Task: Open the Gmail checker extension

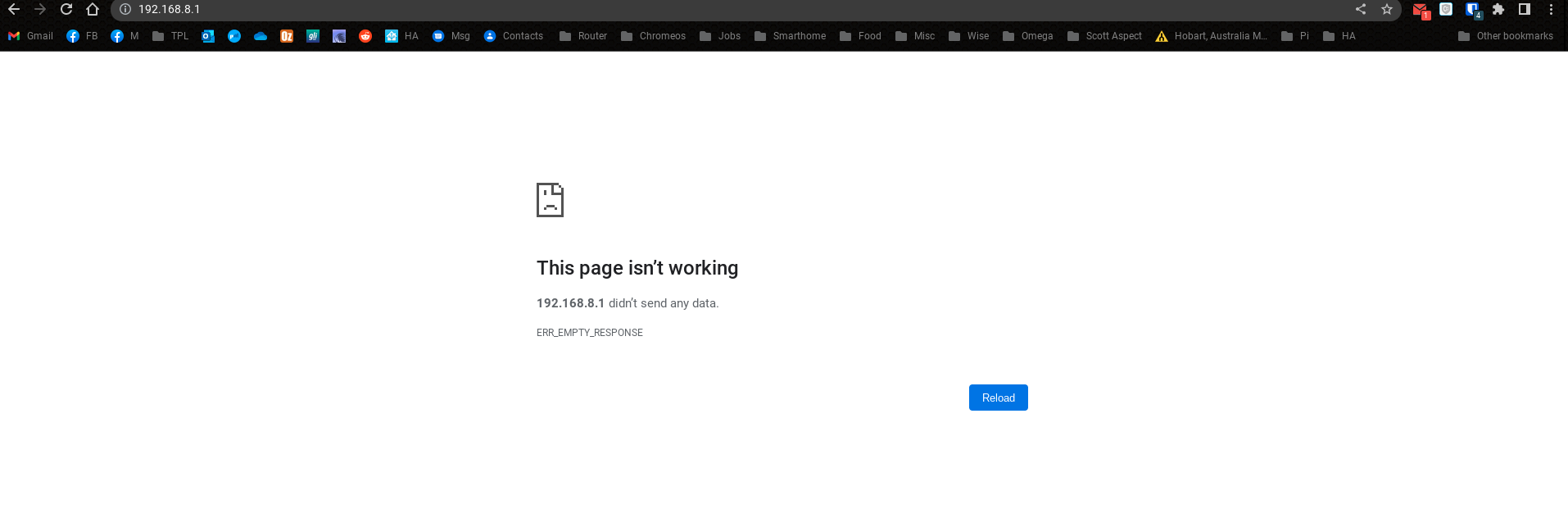Action: tap(1421, 10)
